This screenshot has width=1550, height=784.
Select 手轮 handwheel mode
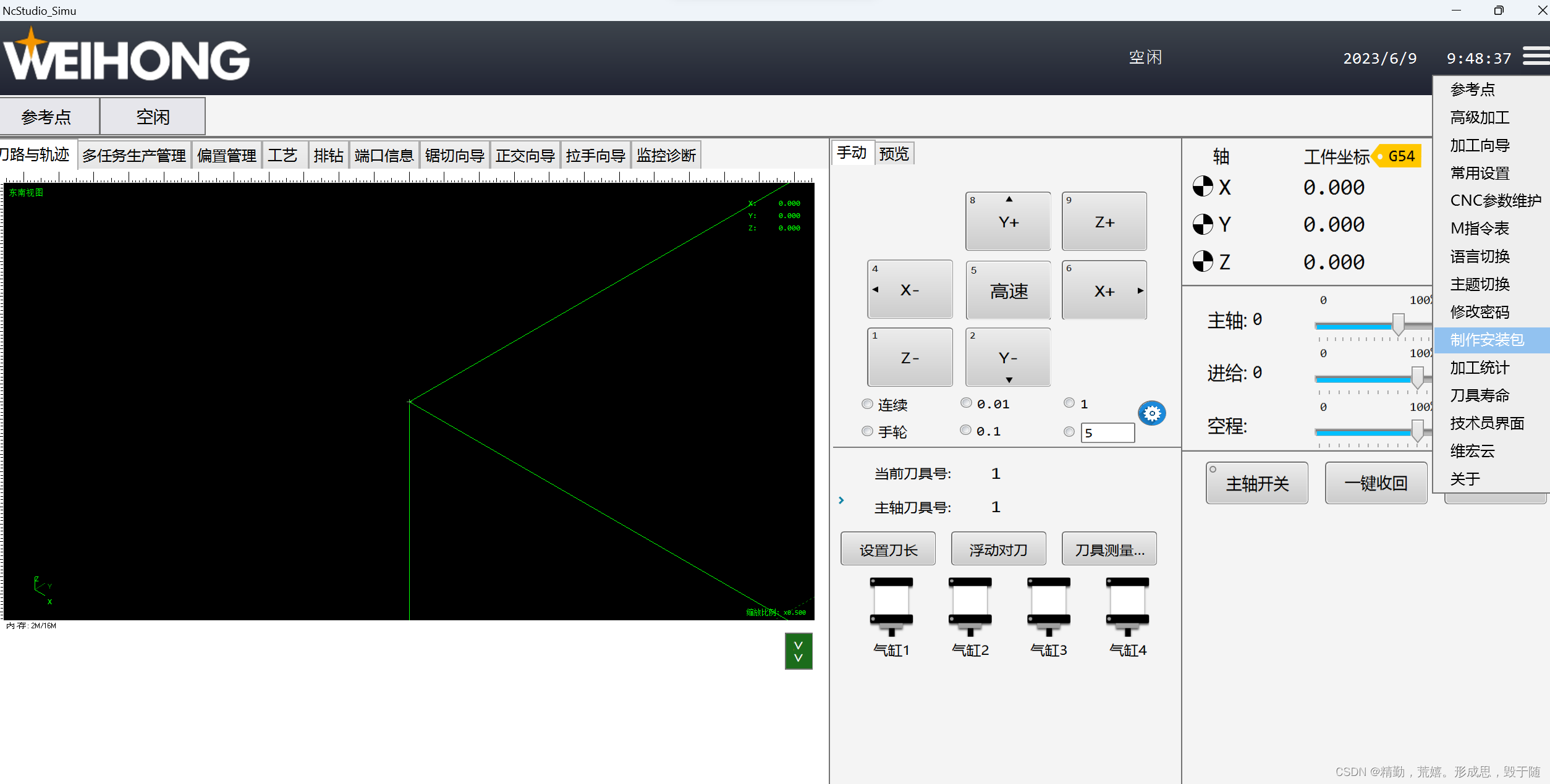867,431
